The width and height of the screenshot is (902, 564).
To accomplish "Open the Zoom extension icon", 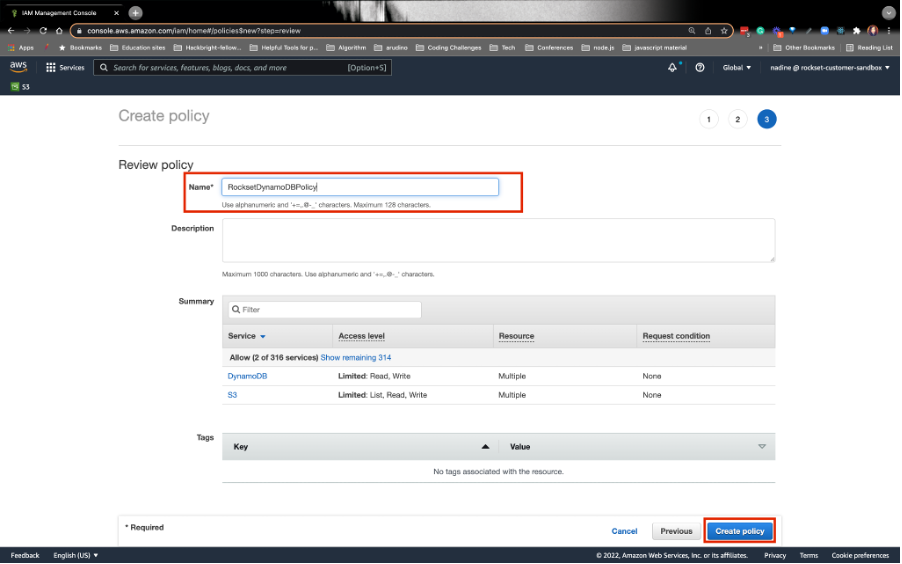I will tap(824, 31).
